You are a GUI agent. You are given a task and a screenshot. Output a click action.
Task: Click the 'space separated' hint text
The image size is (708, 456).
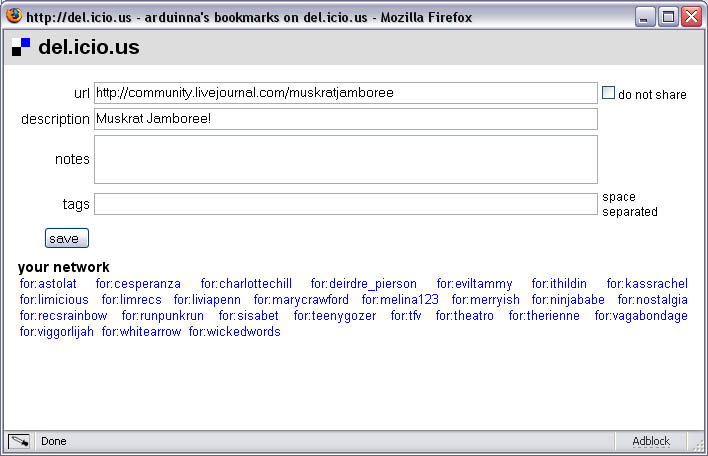pos(630,204)
